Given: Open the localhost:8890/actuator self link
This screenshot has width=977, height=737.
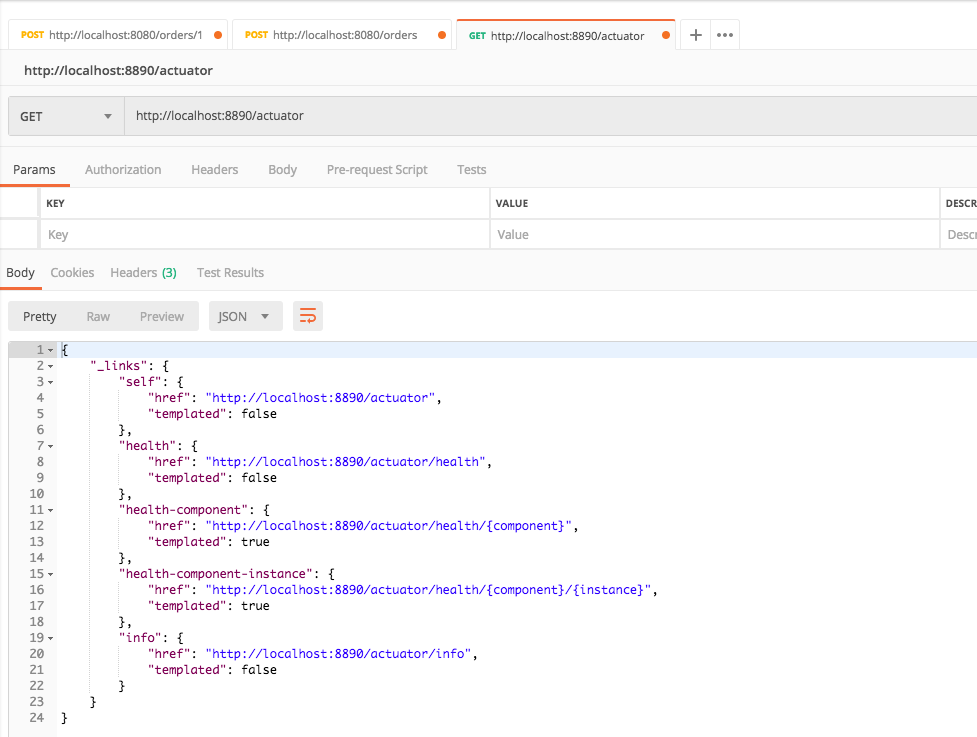Looking at the screenshot, I should pyautogui.click(x=321, y=397).
